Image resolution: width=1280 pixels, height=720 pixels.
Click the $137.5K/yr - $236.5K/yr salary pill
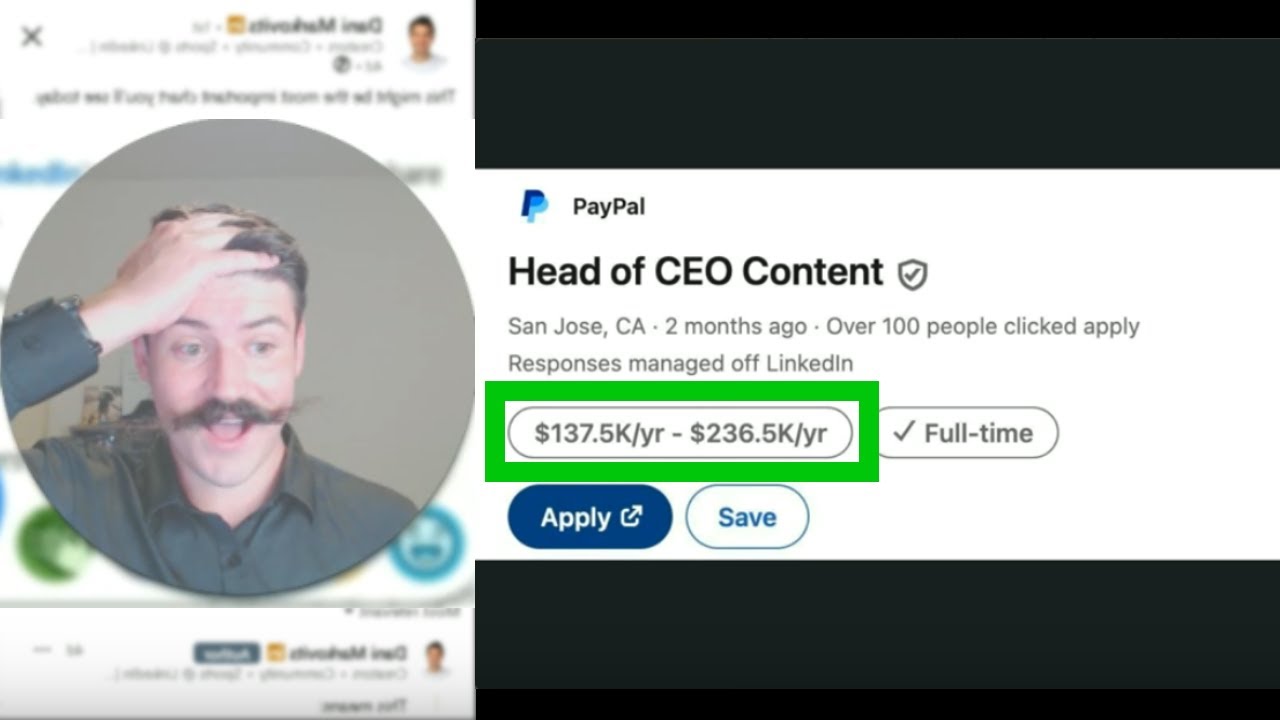click(x=681, y=433)
